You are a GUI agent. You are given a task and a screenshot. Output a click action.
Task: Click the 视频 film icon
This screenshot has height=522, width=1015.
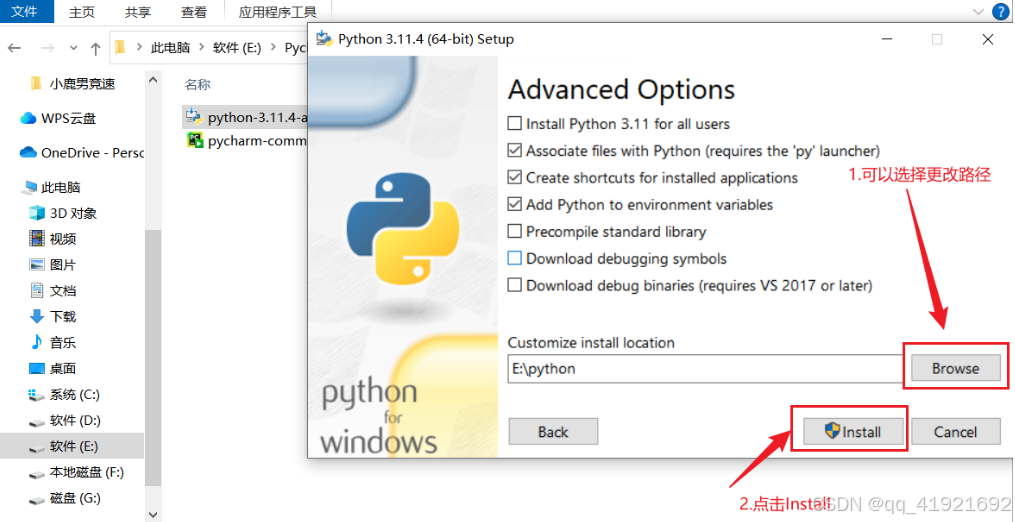coord(37,239)
